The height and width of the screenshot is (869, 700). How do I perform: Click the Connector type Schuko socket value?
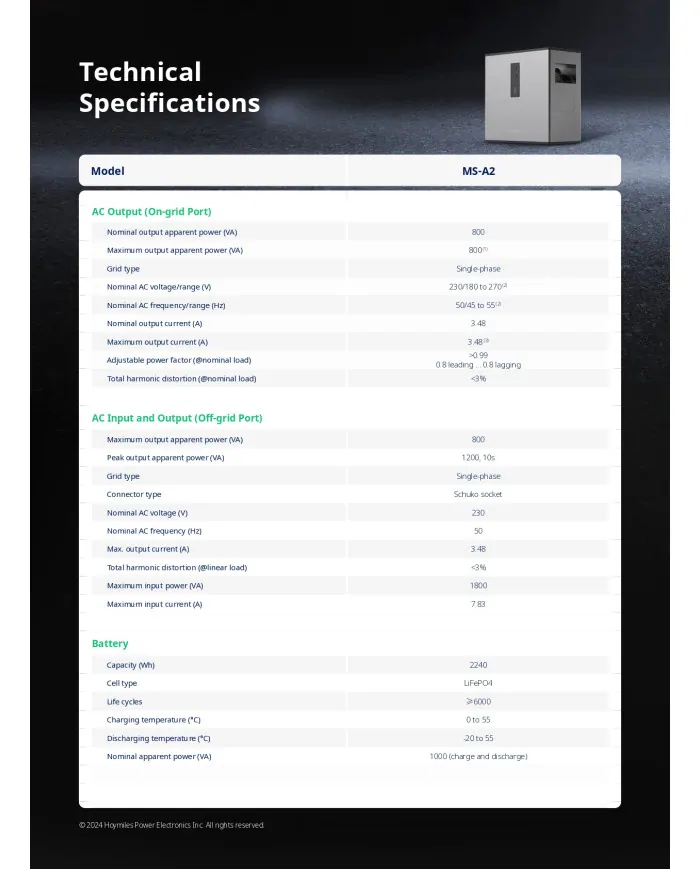point(478,494)
